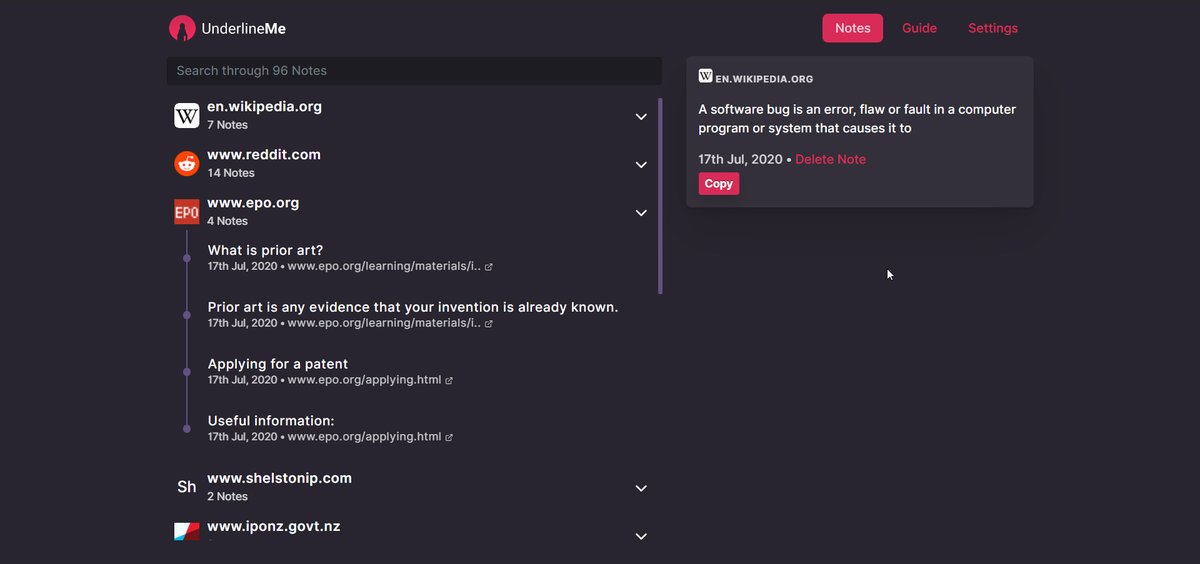Copy the Wikipedia note text
Image resolution: width=1200 pixels, height=564 pixels.
click(x=719, y=184)
